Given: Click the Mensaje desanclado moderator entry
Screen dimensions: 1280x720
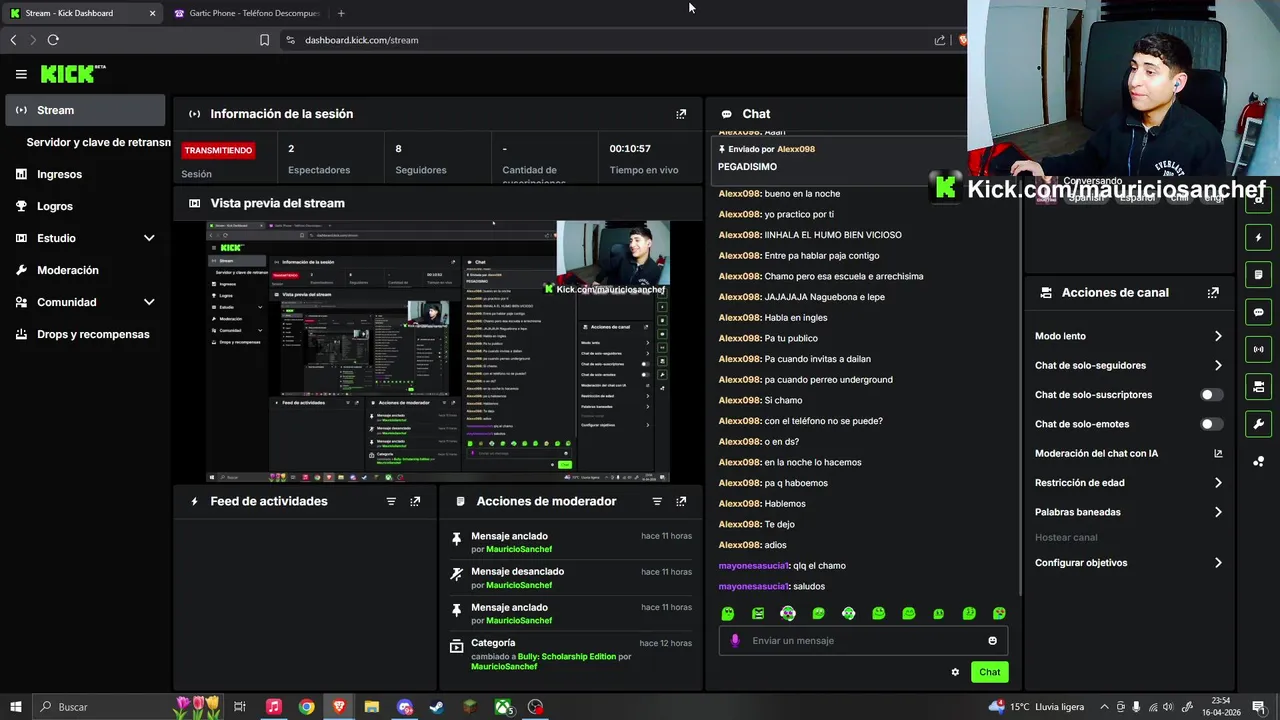Looking at the screenshot, I should pyautogui.click(x=570, y=578).
